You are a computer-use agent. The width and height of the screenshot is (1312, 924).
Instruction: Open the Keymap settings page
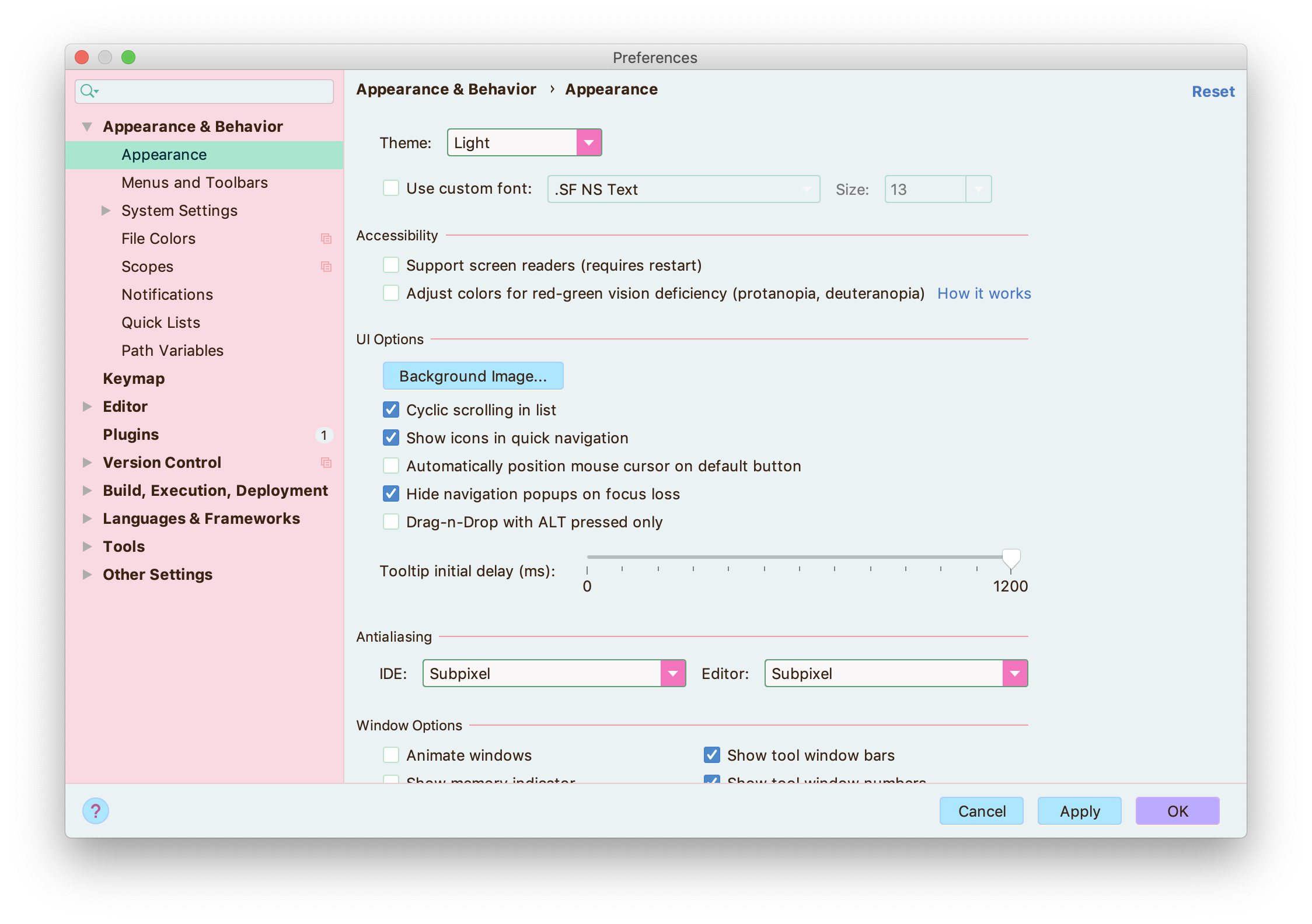click(x=134, y=379)
